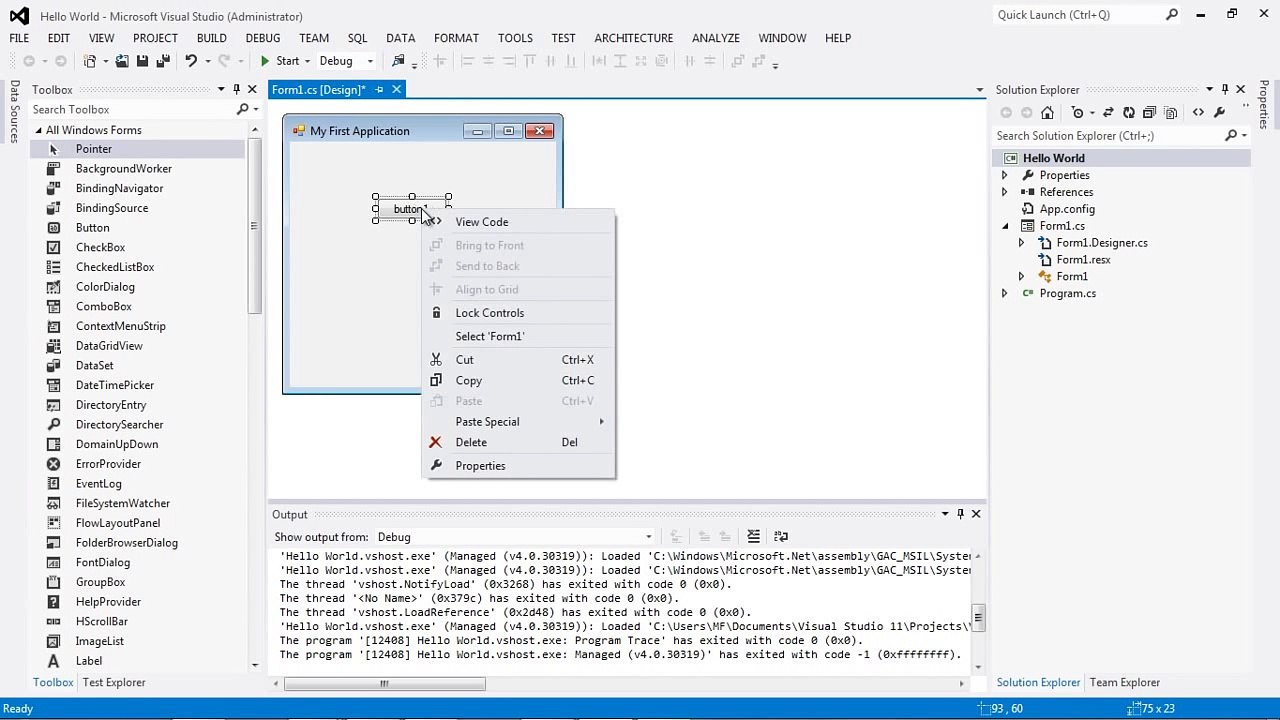Expand Form1.Designer.cs node
The width and height of the screenshot is (1280, 720).
[1021, 243]
